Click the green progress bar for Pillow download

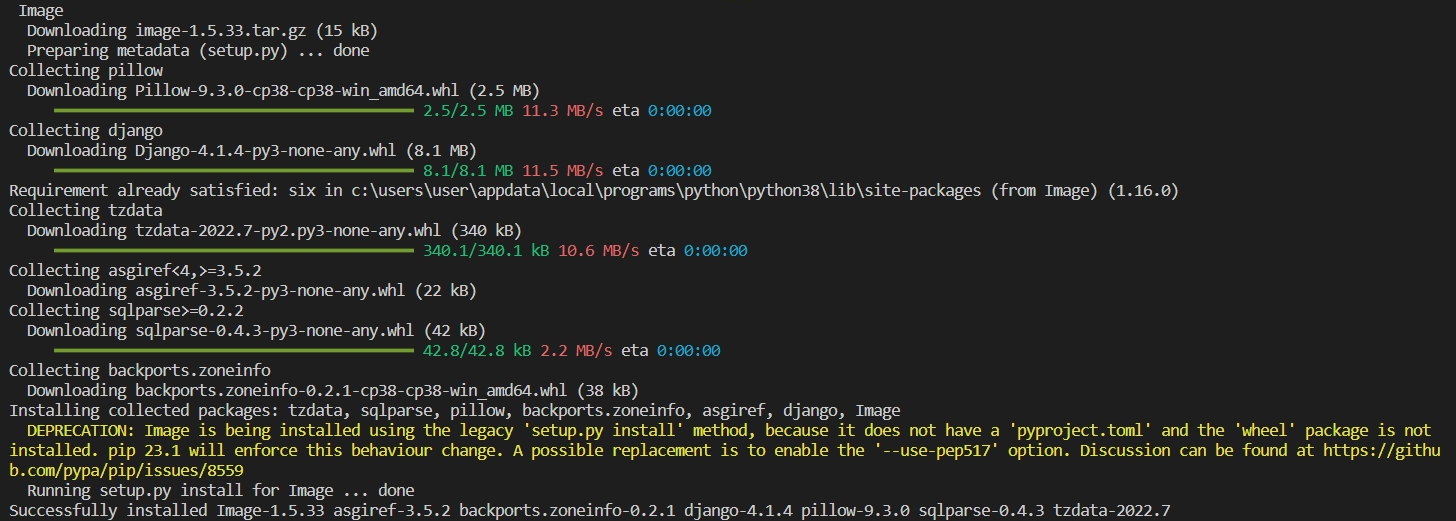click(x=233, y=110)
